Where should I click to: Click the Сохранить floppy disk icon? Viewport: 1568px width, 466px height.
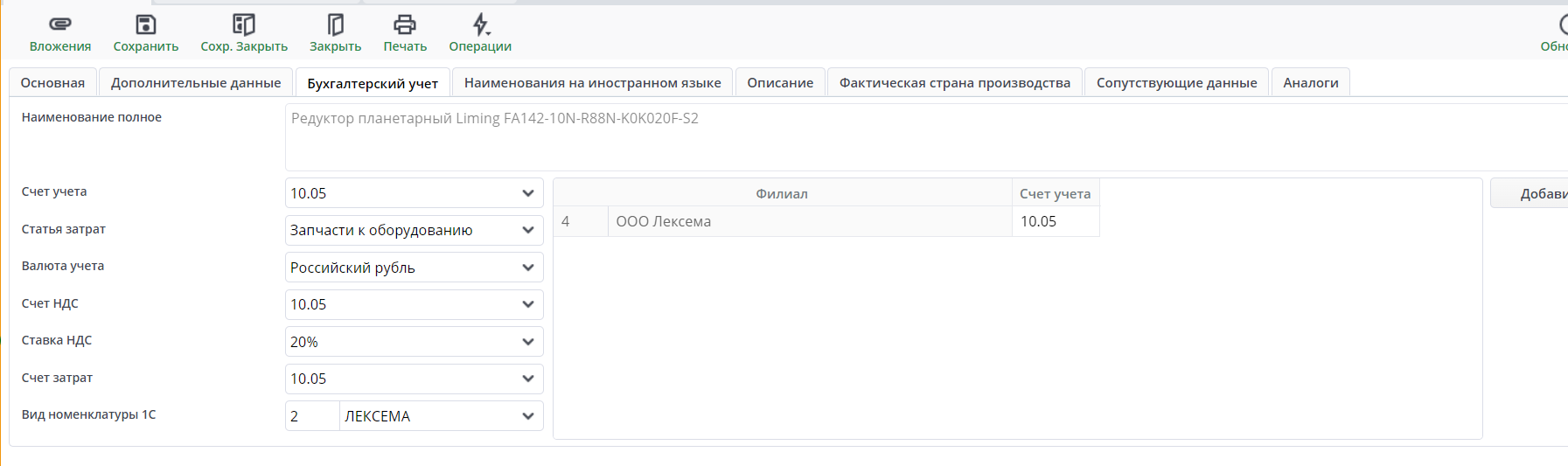(x=146, y=24)
